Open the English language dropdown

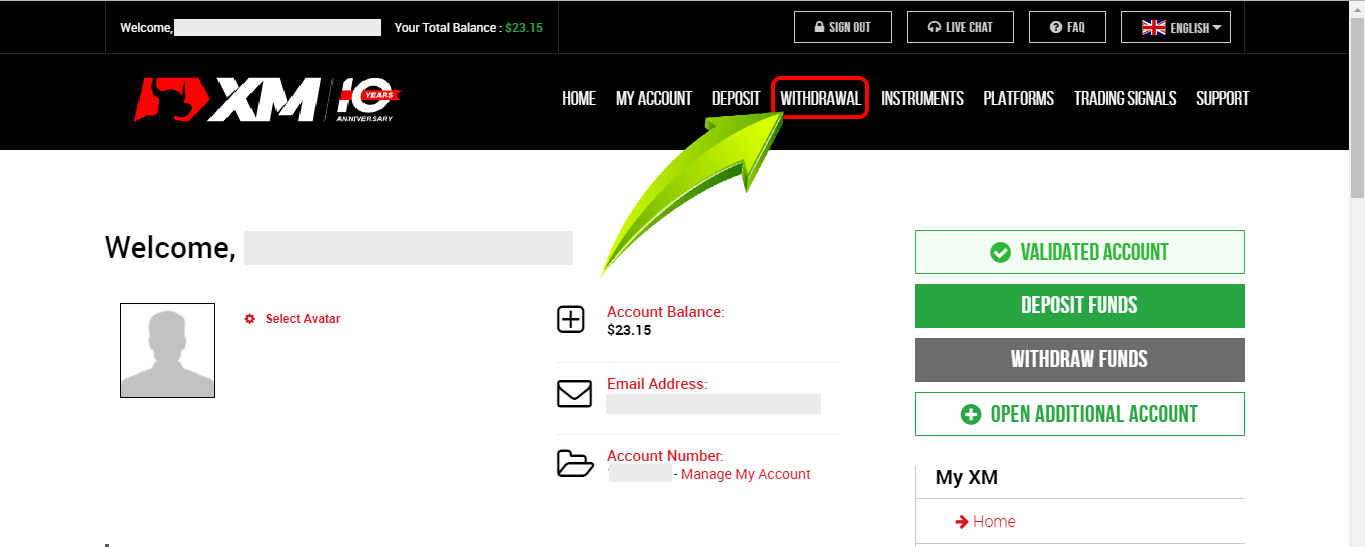1176,28
